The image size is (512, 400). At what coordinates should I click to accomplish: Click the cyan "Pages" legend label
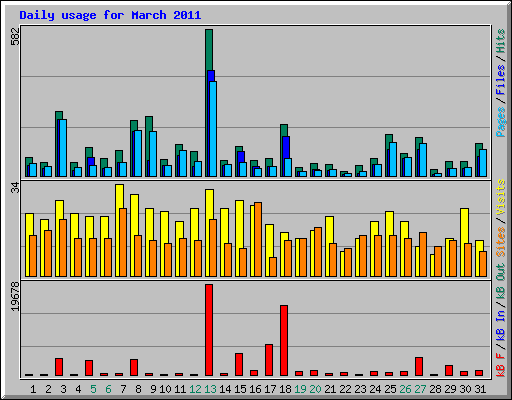click(500, 122)
